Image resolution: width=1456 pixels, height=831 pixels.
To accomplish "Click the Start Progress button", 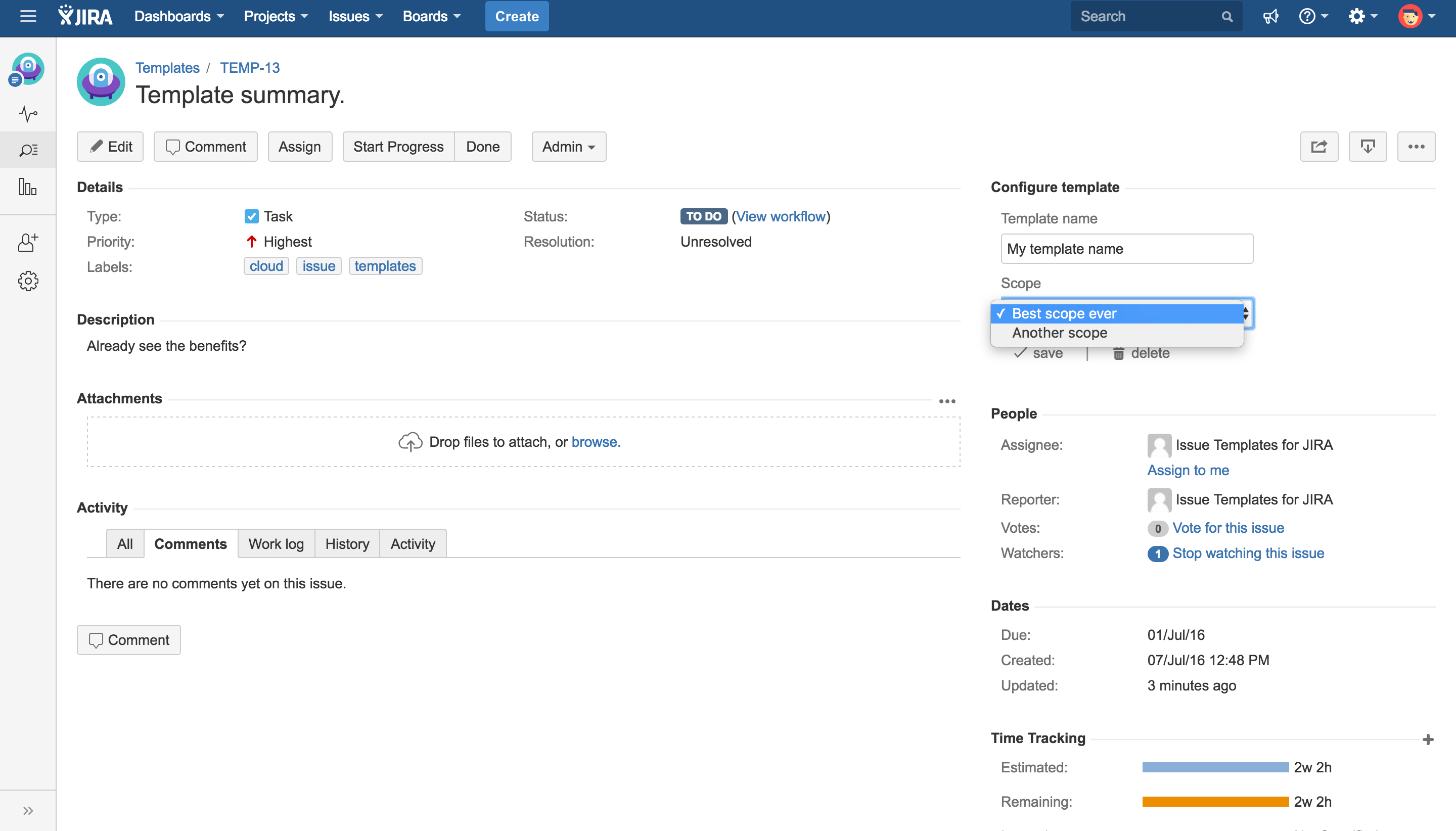I will click(x=398, y=147).
